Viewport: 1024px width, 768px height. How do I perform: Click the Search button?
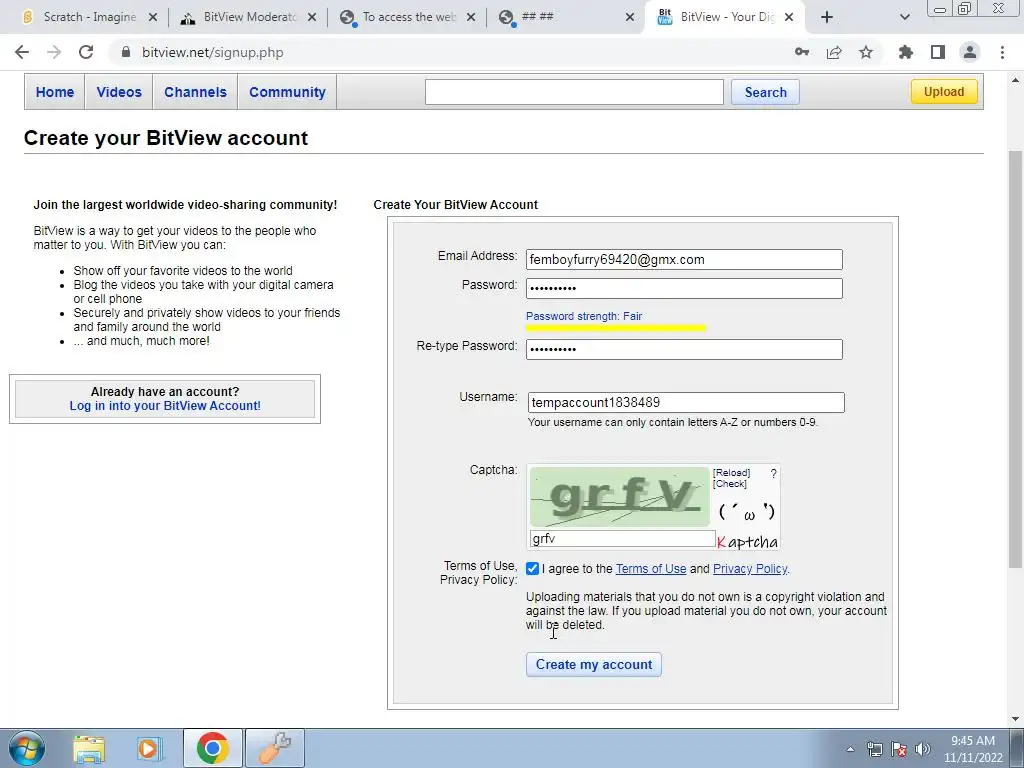click(765, 92)
